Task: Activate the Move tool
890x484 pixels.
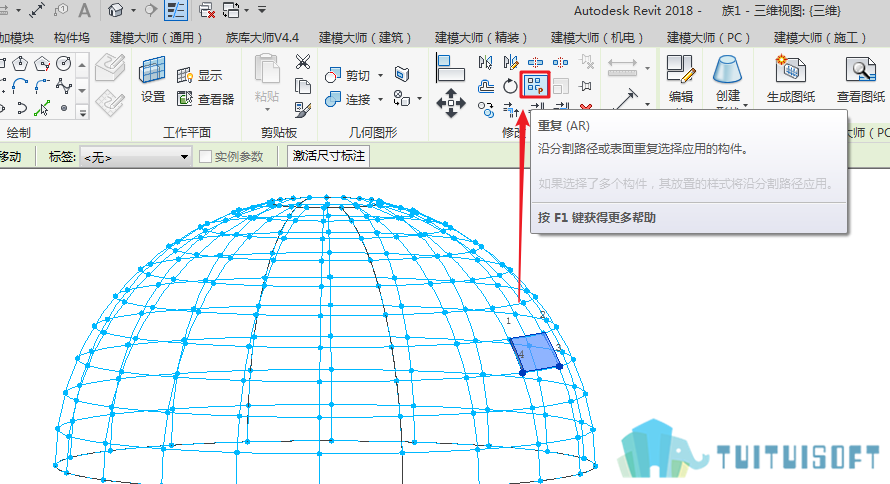Action: click(451, 103)
